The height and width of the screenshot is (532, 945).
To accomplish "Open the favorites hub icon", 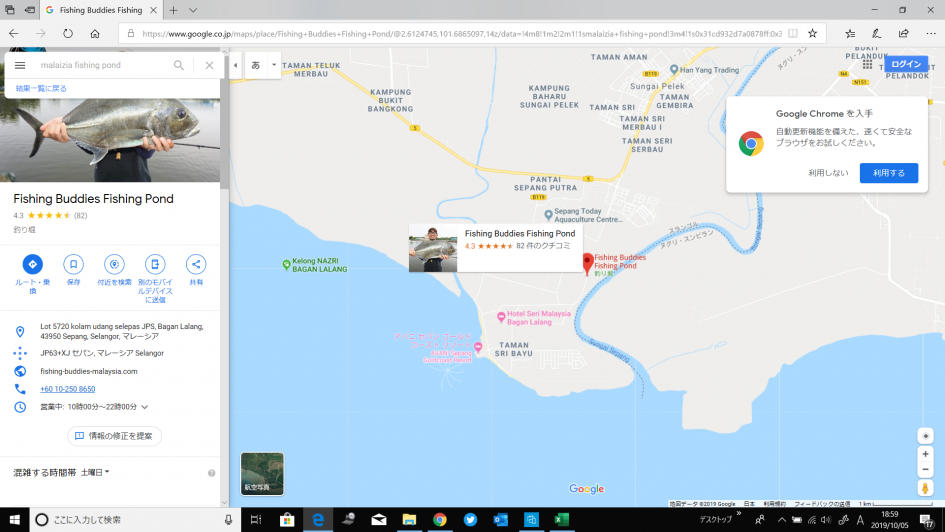I will pos(850,34).
